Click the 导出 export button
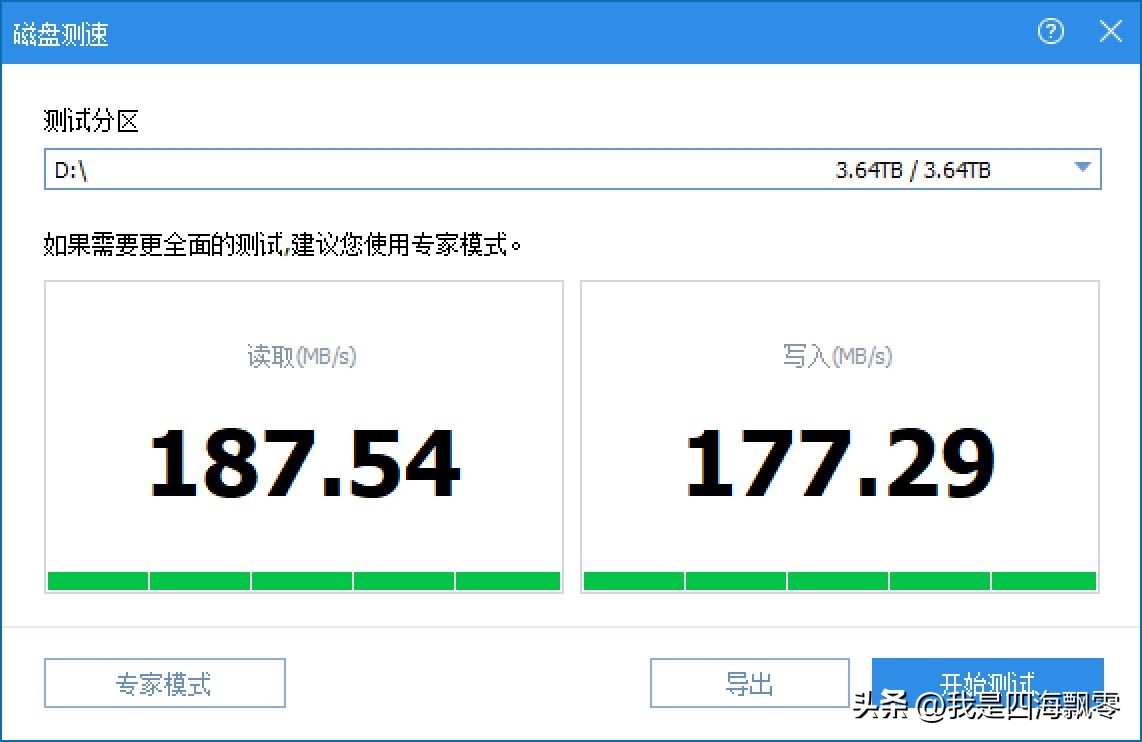This screenshot has height=742, width=1142. click(749, 682)
